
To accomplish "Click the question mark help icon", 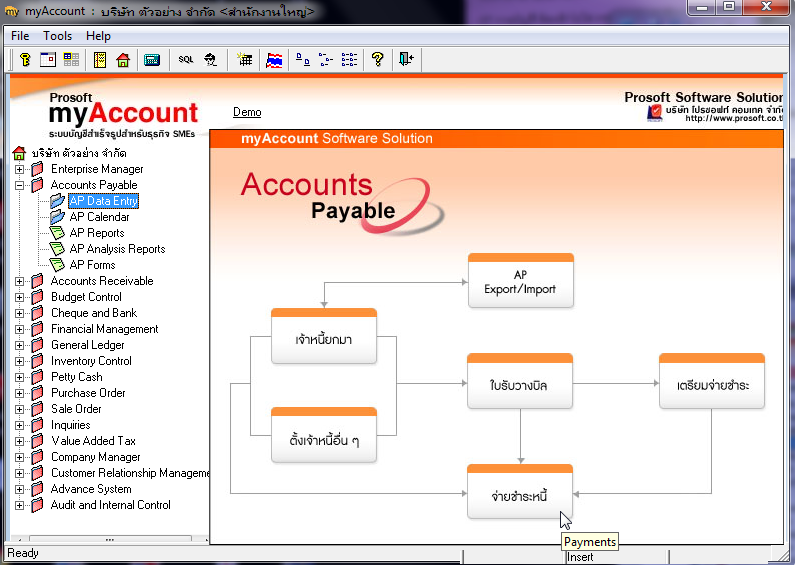I will click(377, 59).
